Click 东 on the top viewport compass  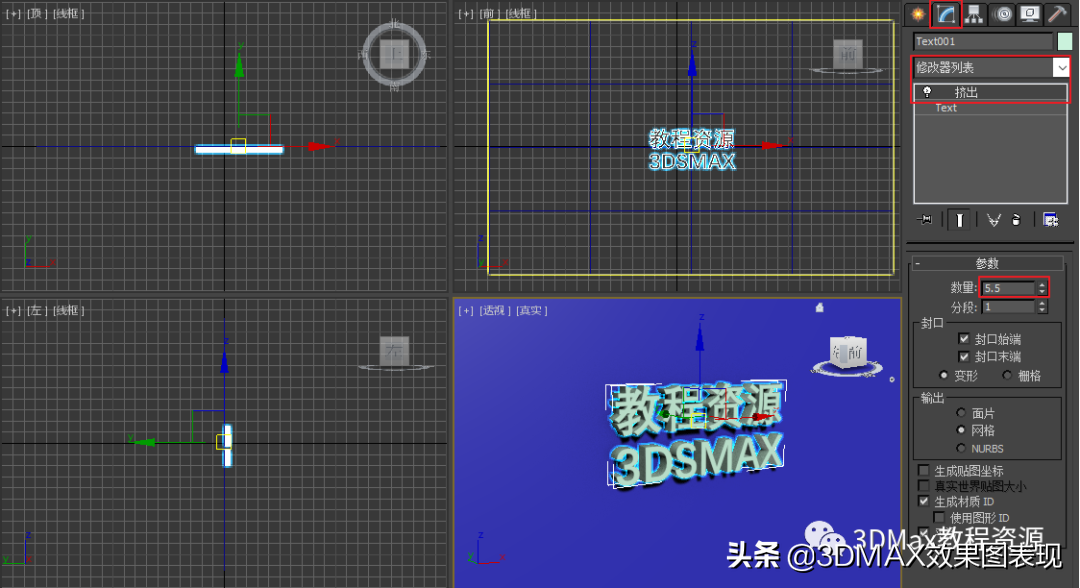(x=426, y=54)
